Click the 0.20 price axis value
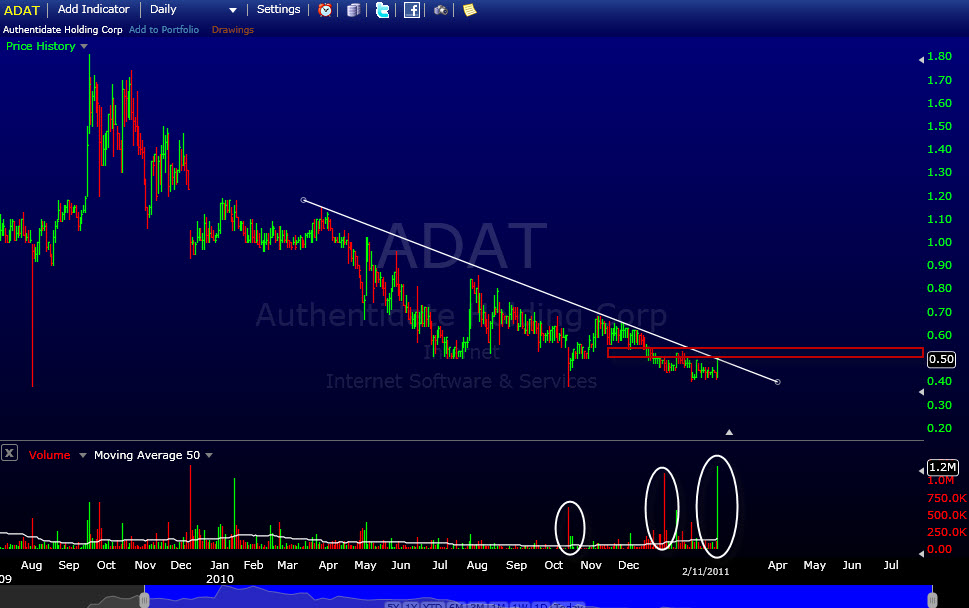This screenshot has height=608, width=969. point(939,428)
